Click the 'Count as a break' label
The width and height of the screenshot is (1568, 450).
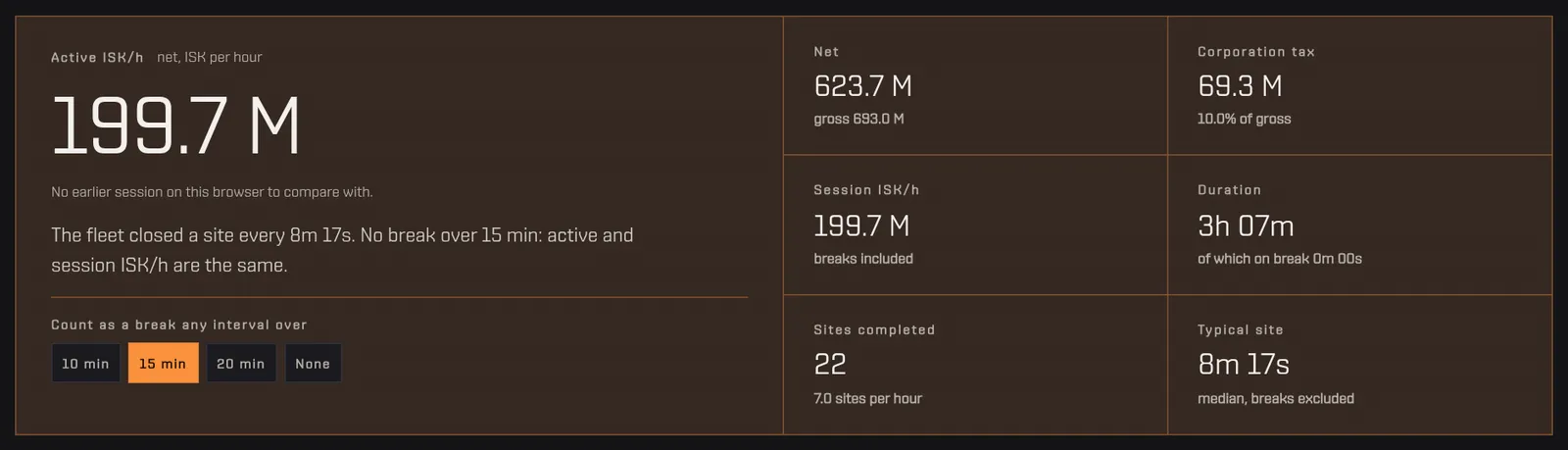[x=179, y=325]
